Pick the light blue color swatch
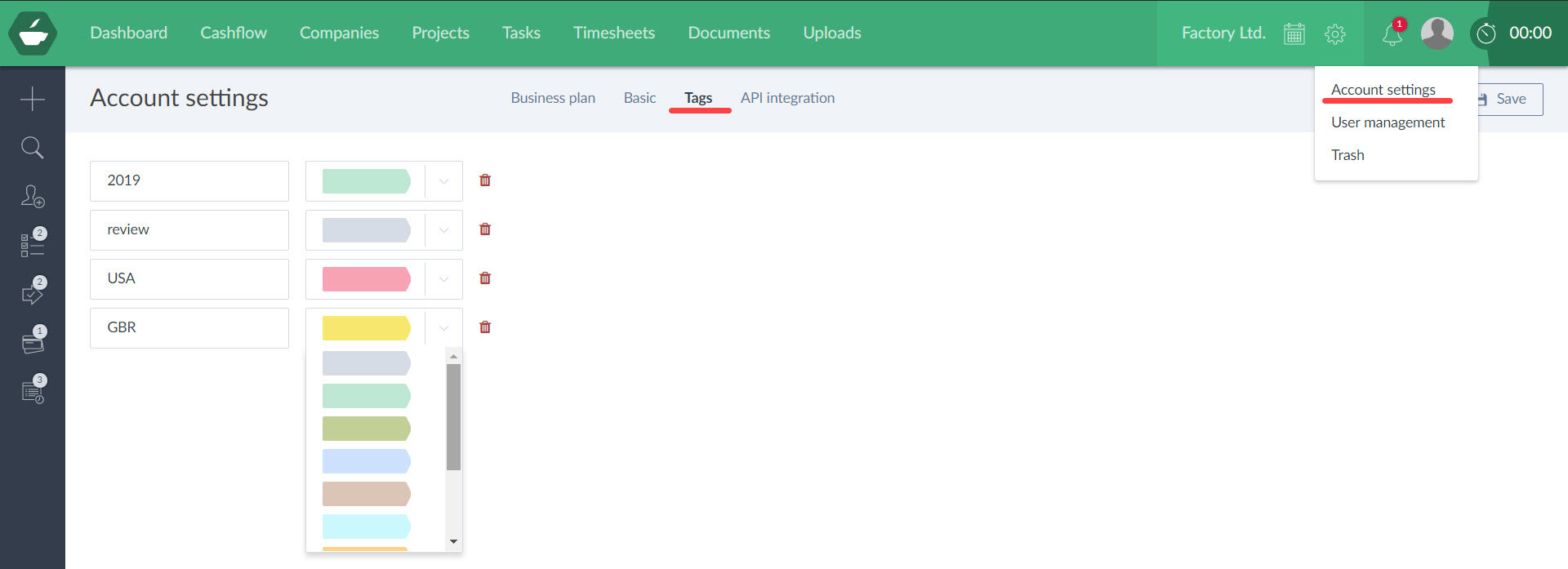 pyautogui.click(x=366, y=461)
